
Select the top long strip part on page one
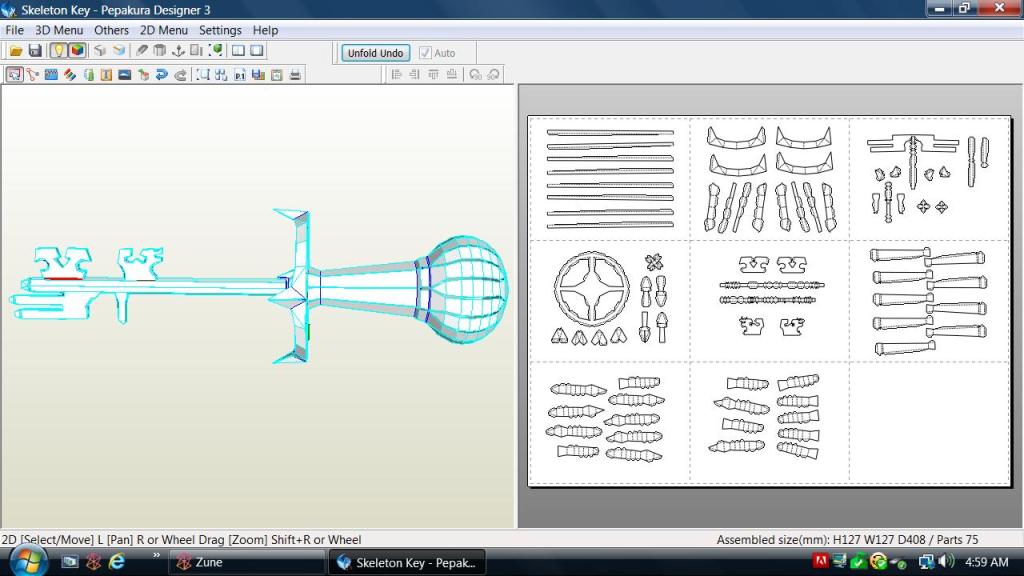[x=610, y=133]
